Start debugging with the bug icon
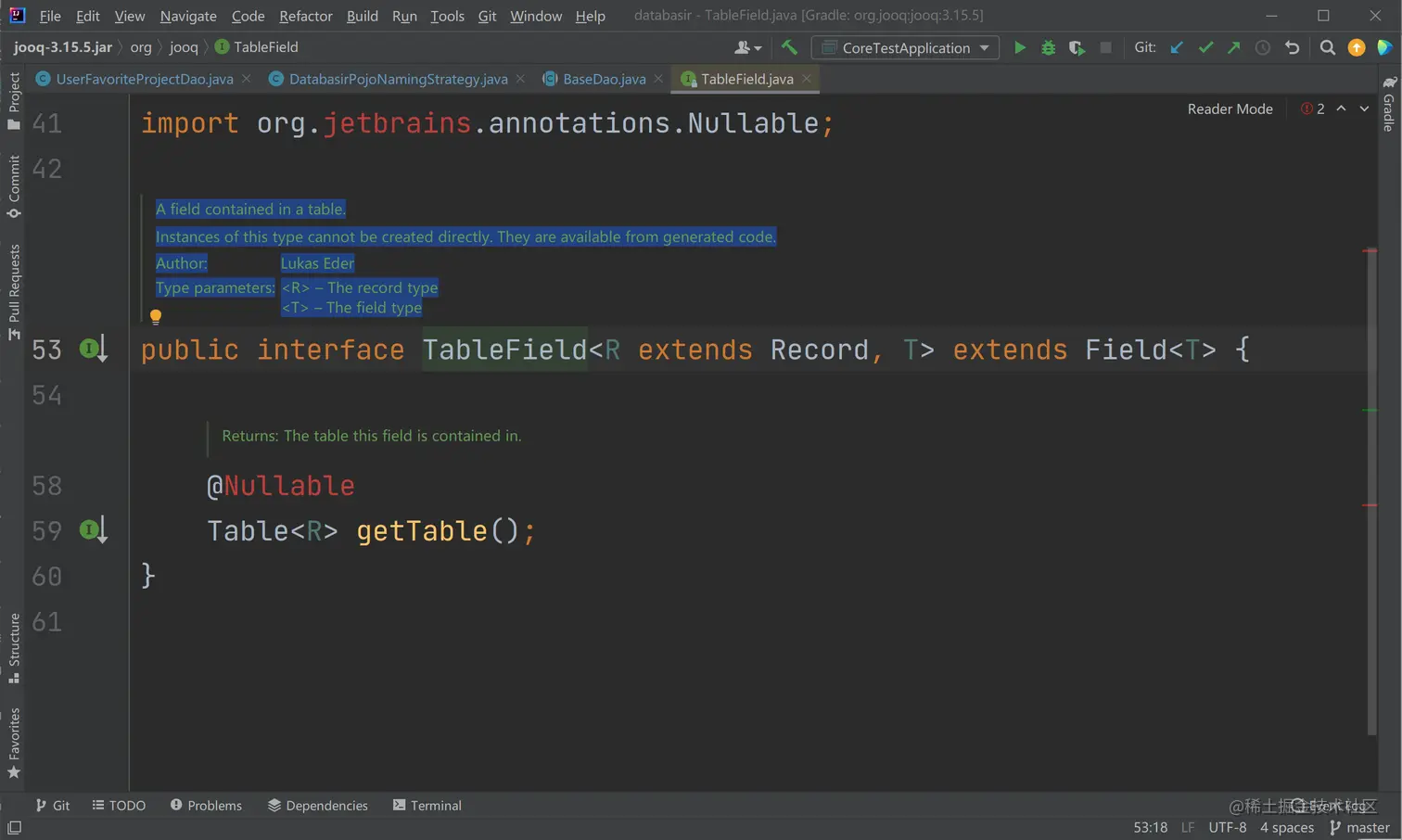The height and width of the screenshot is (840, 1402). coord(1049,47)
